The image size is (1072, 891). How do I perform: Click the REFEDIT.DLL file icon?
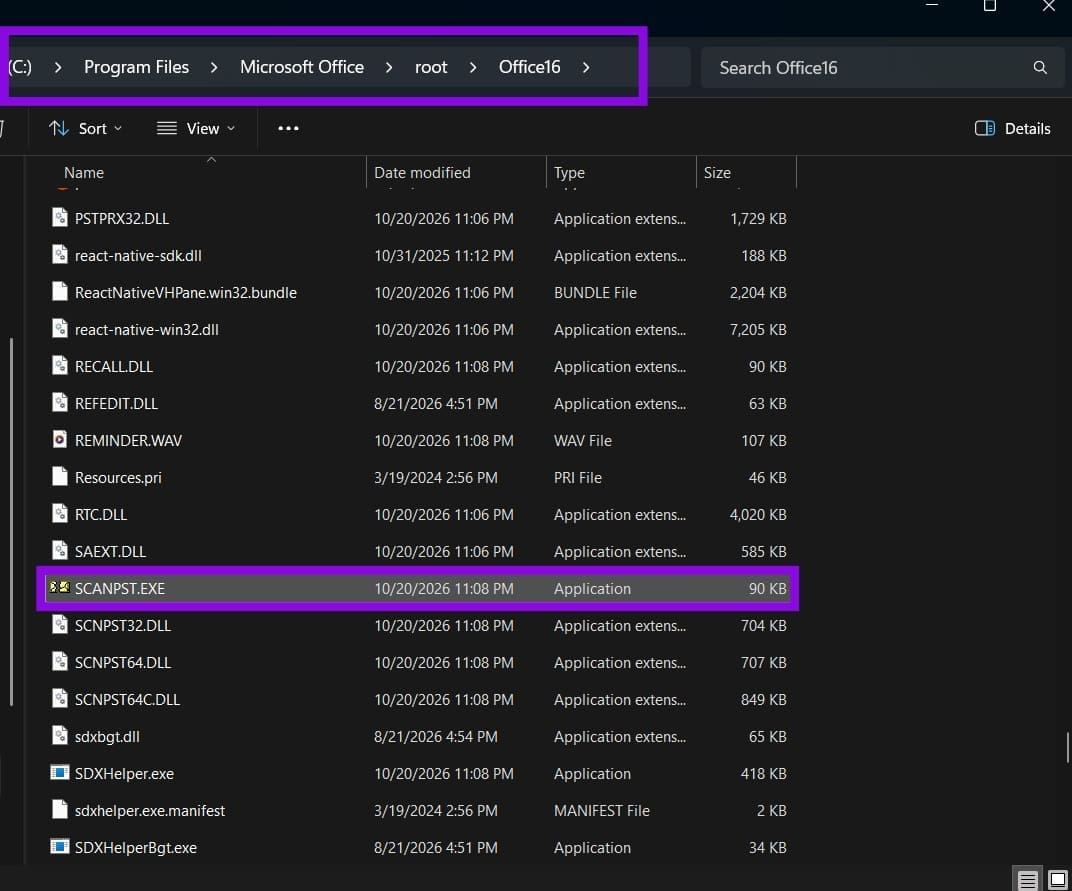pos(59,403)
